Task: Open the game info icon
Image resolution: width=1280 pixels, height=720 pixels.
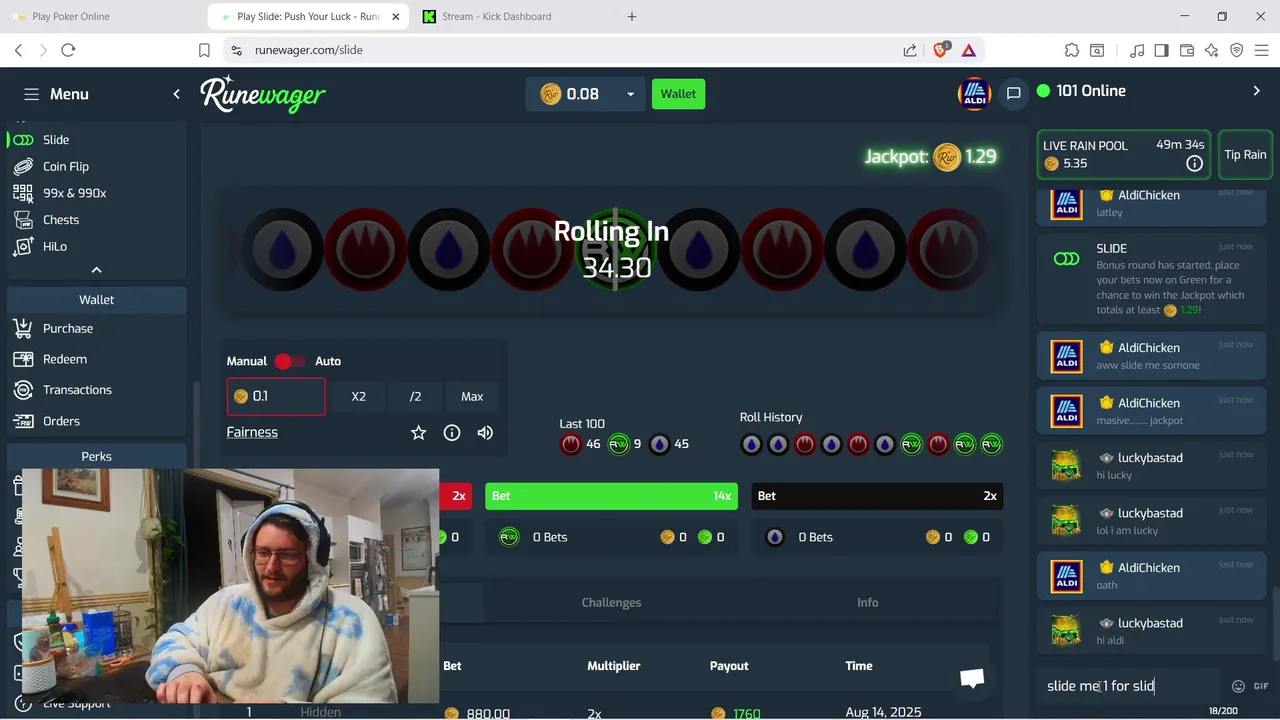Action: point(452,433)
